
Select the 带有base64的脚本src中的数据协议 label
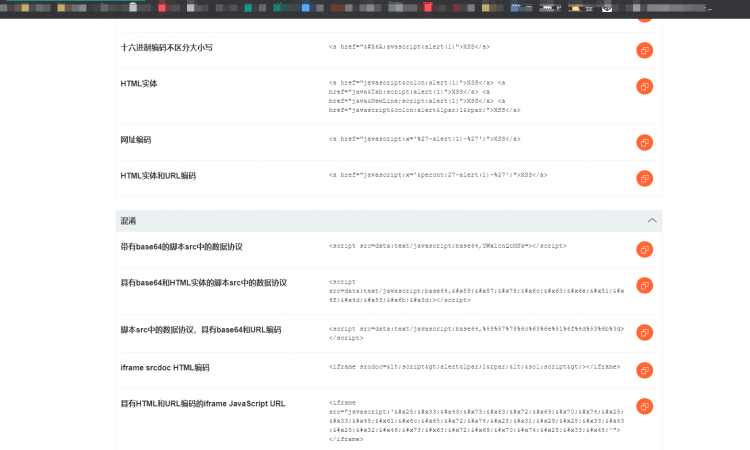tap(182, 247)
